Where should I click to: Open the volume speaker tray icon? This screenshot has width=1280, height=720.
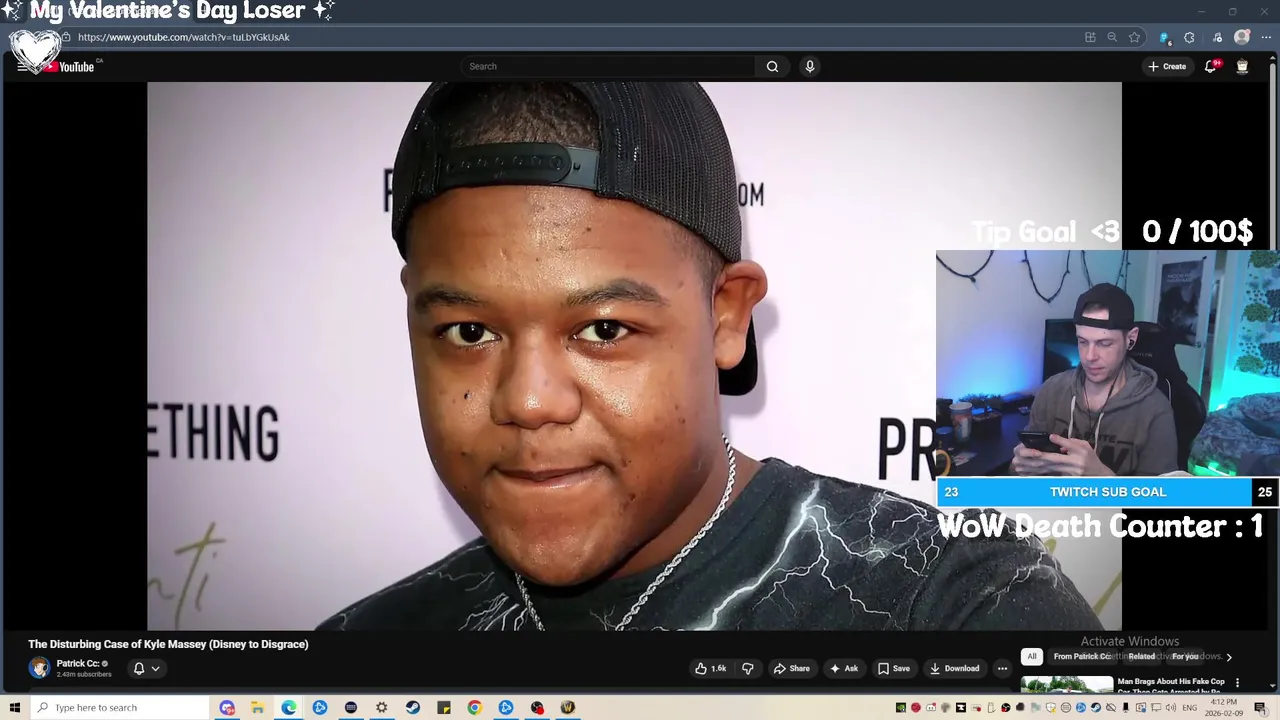click(1170, 708)
